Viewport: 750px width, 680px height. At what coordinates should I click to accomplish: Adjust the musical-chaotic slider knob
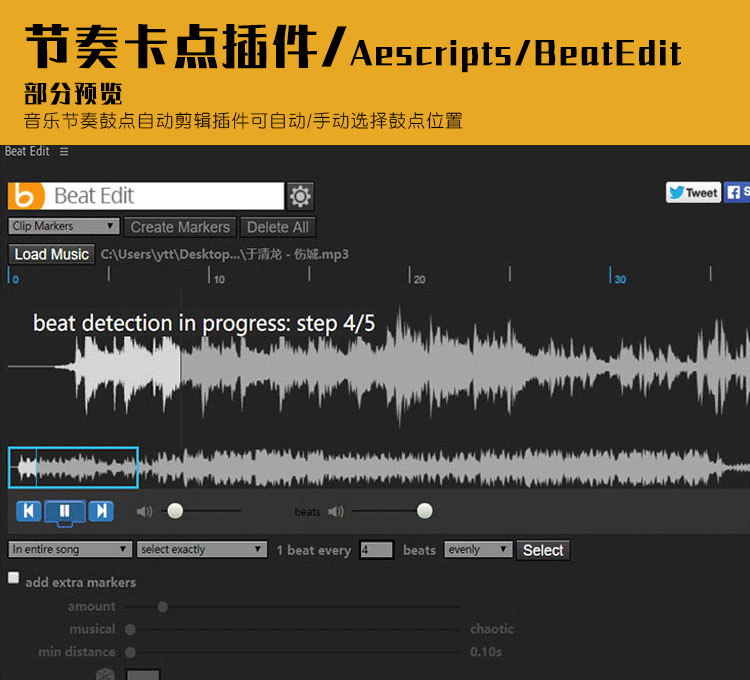point(130,629)
